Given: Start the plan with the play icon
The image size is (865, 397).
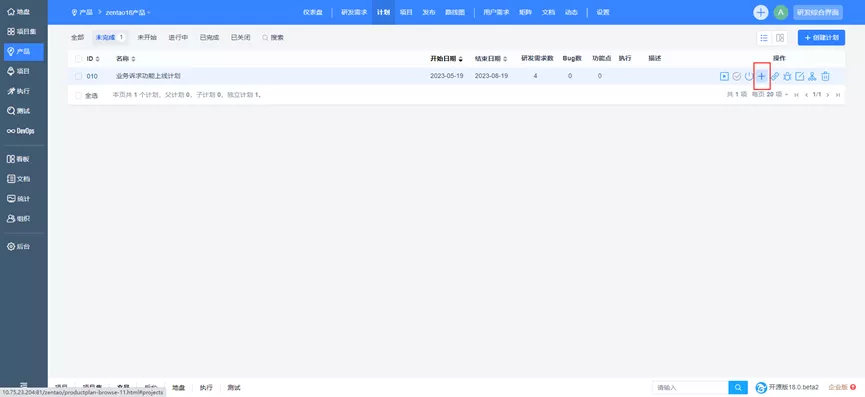Looking at the screenshot, I should (724, 76).
